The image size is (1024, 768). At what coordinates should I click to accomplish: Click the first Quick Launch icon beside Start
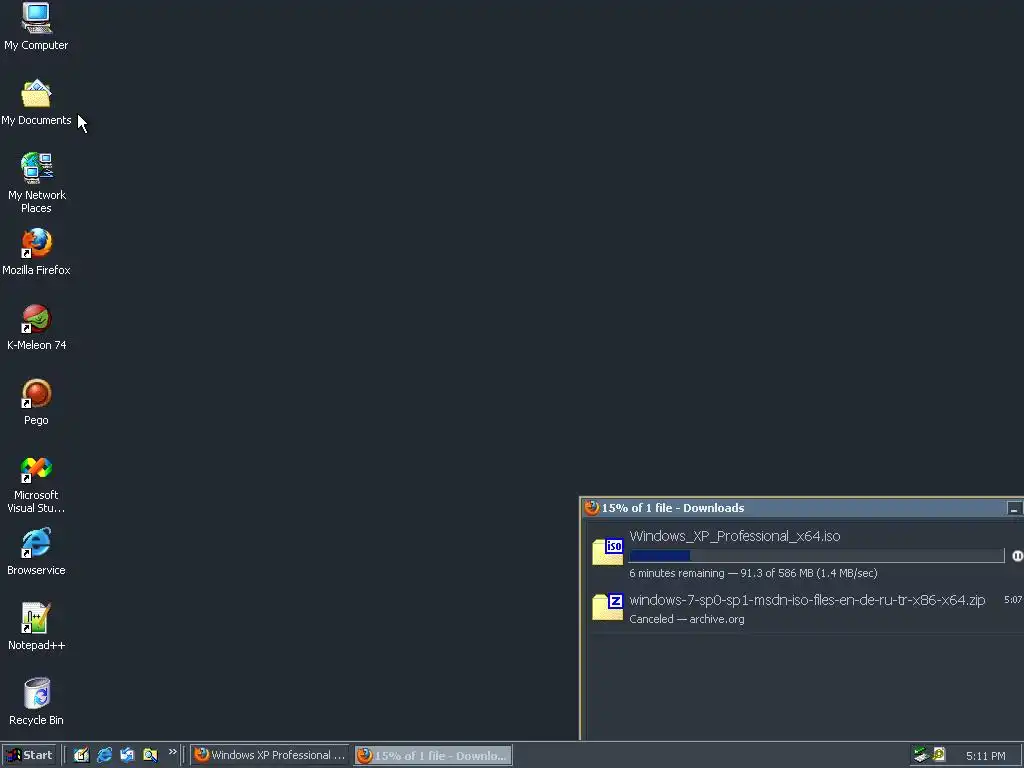coord(81,755)
